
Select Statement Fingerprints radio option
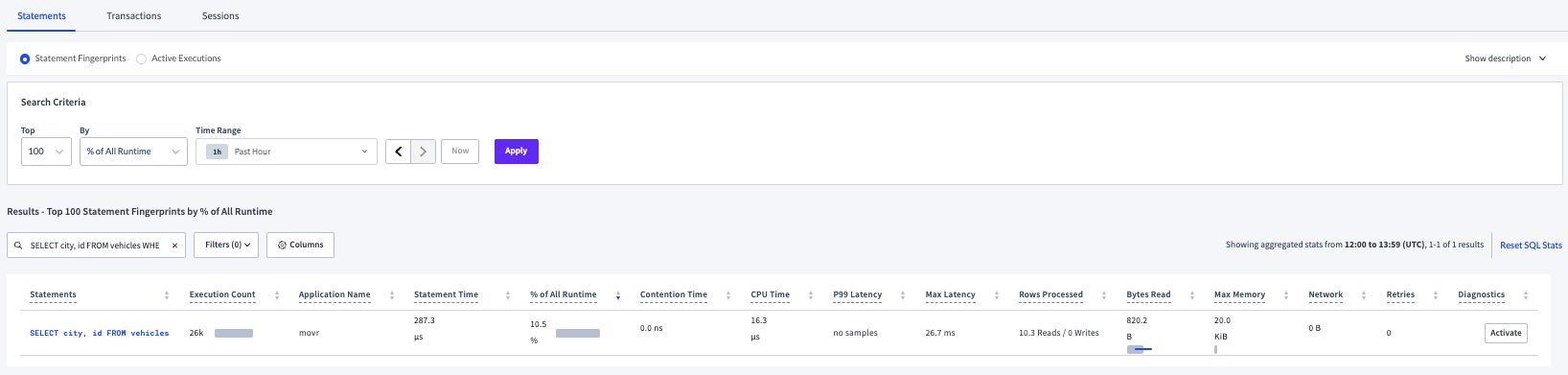pos(25,59)
